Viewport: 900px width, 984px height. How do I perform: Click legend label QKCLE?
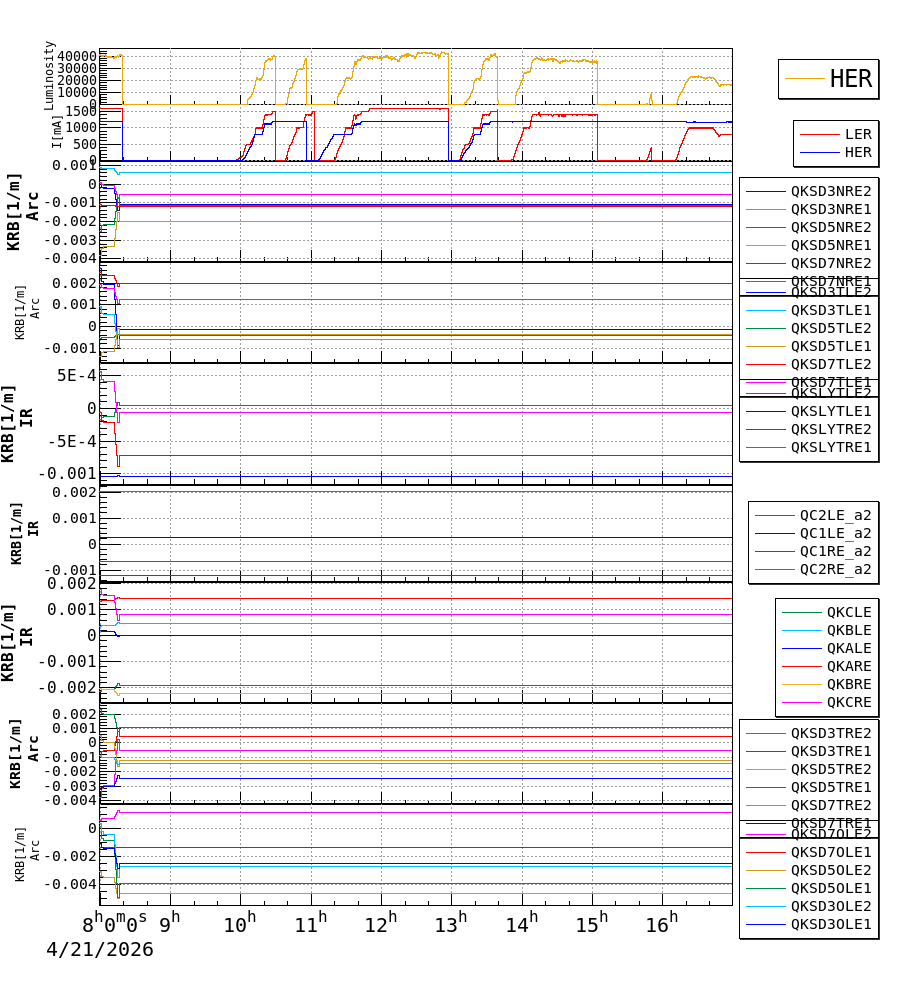(849, 612)
